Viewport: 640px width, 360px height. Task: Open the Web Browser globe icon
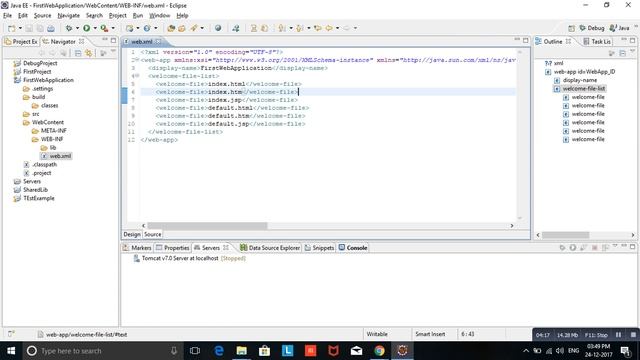pos(218,28)
